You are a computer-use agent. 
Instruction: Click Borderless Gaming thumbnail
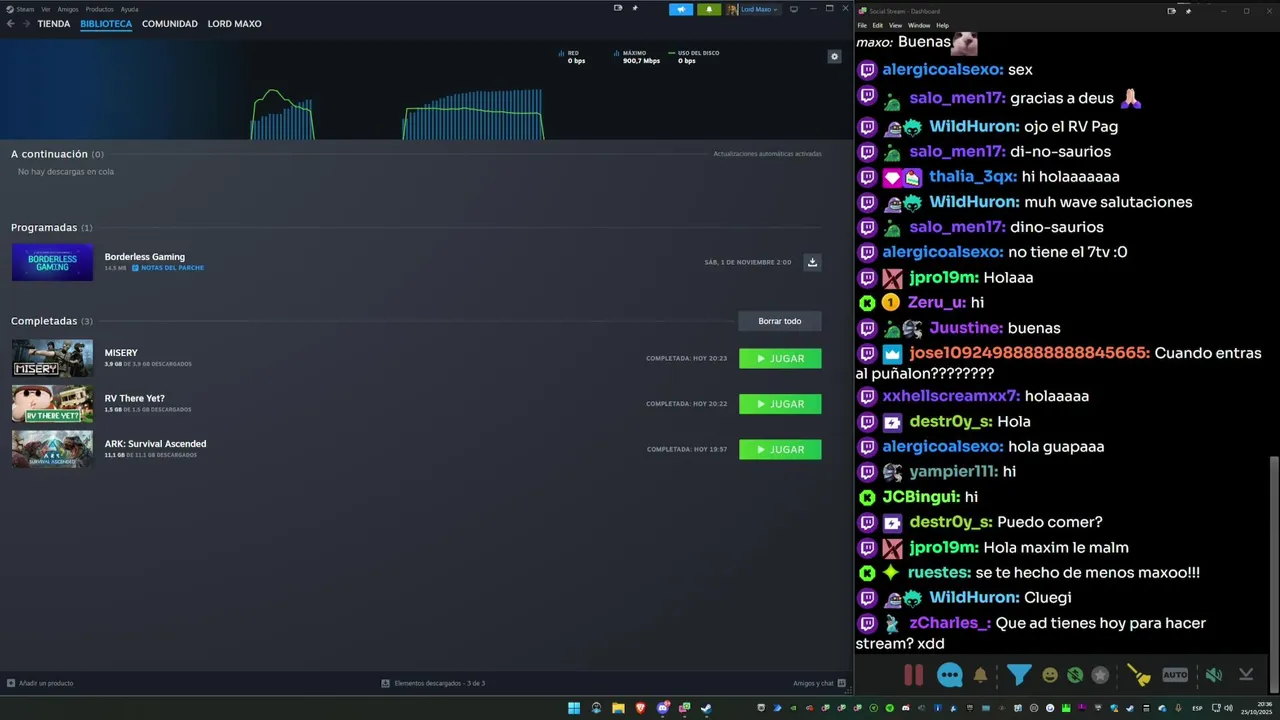(52, 262)
